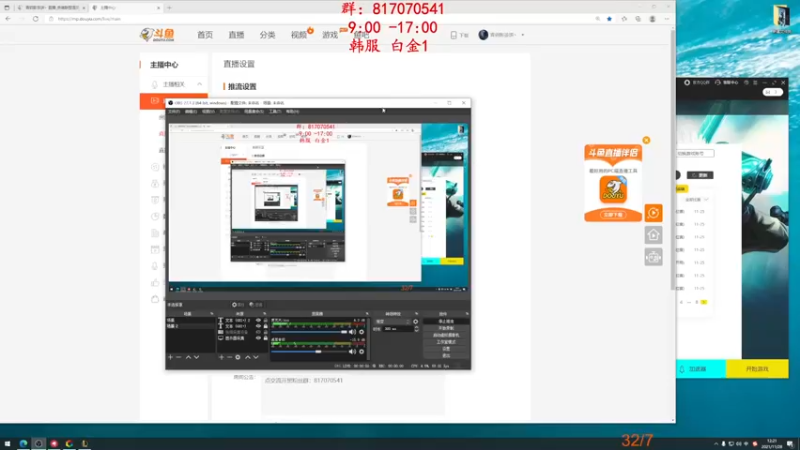Add a new scene with the plus button

(x=170, y=357)
